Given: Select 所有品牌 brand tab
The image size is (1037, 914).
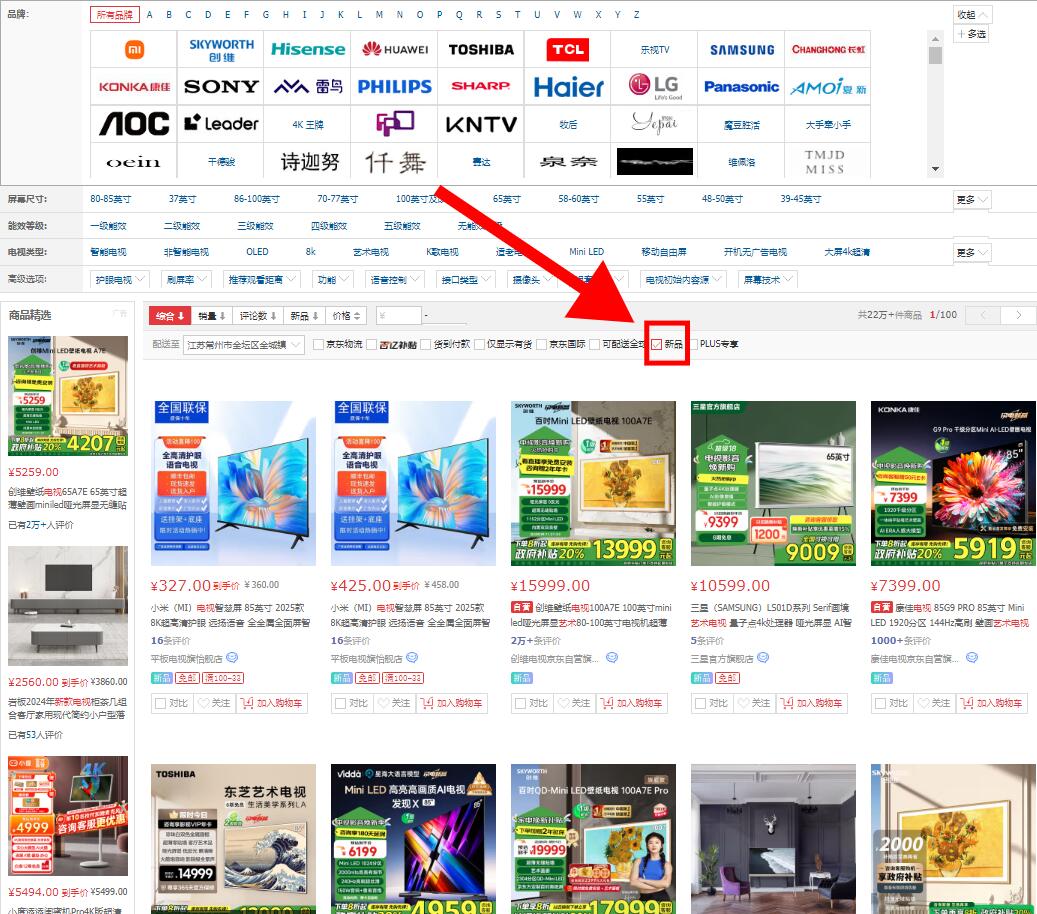Looking at the screenshot, I should tap(114, 15).
